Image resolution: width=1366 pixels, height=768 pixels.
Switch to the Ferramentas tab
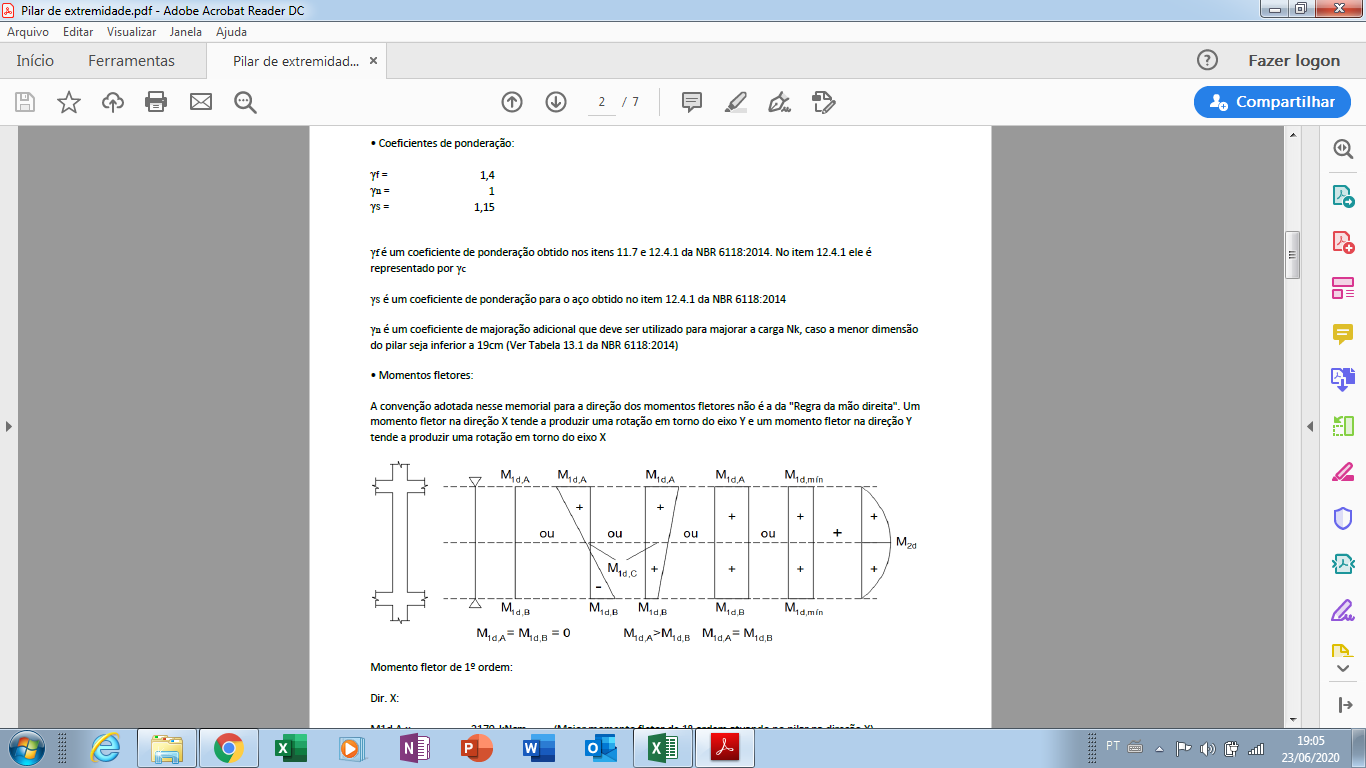pos(131,61)
